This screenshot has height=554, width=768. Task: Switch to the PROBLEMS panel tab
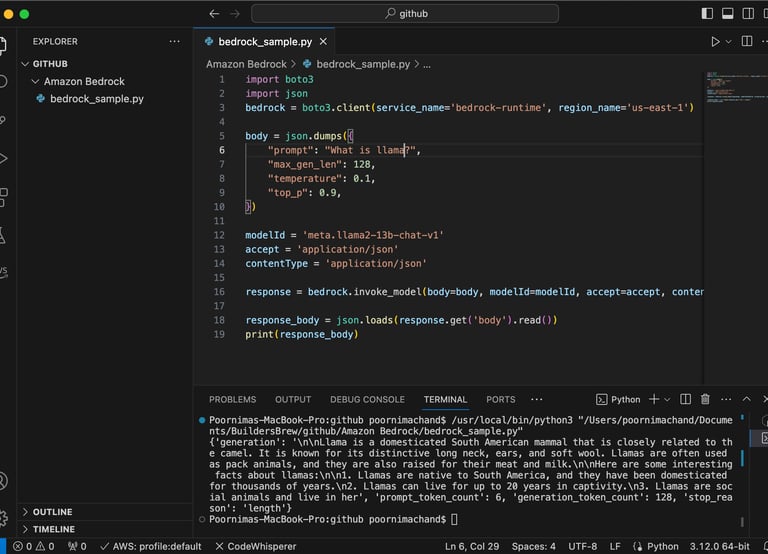pos(232,399)
